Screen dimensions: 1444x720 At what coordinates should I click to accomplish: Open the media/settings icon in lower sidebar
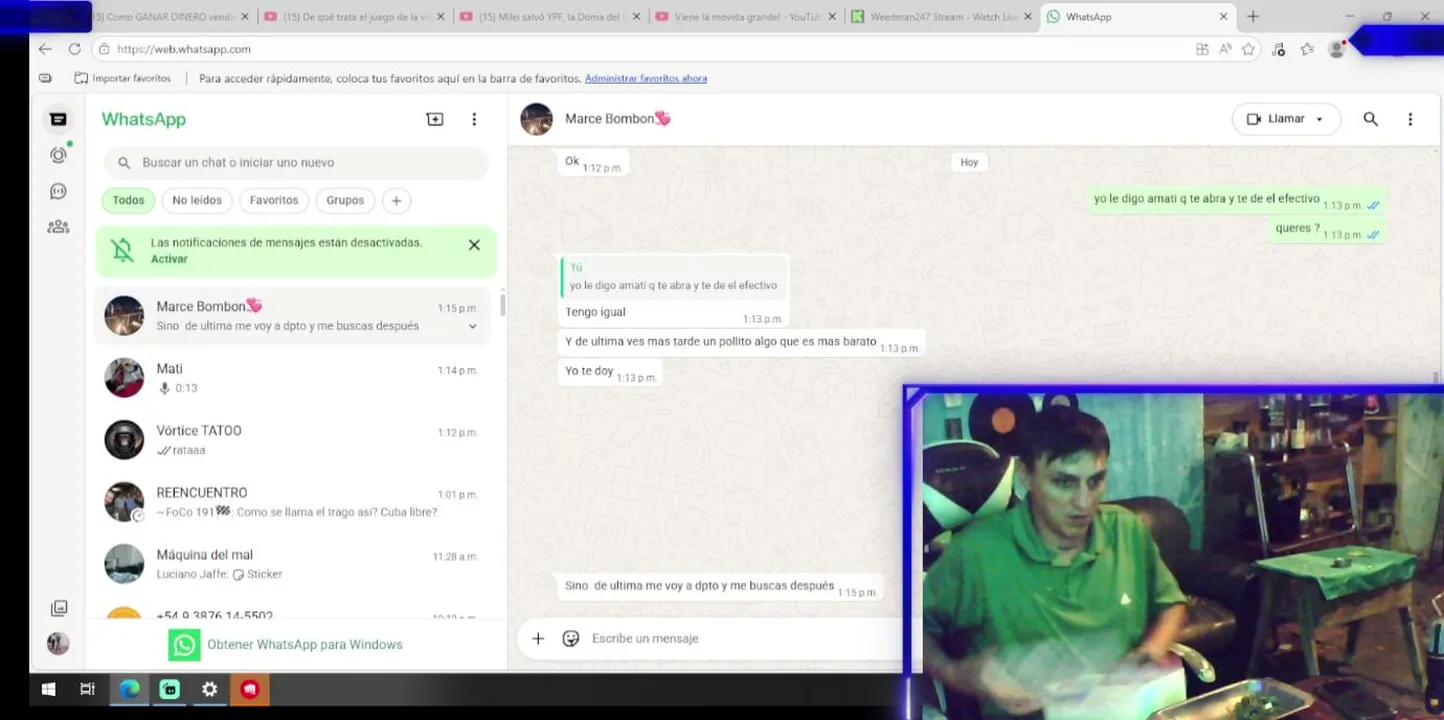[59, 608]
